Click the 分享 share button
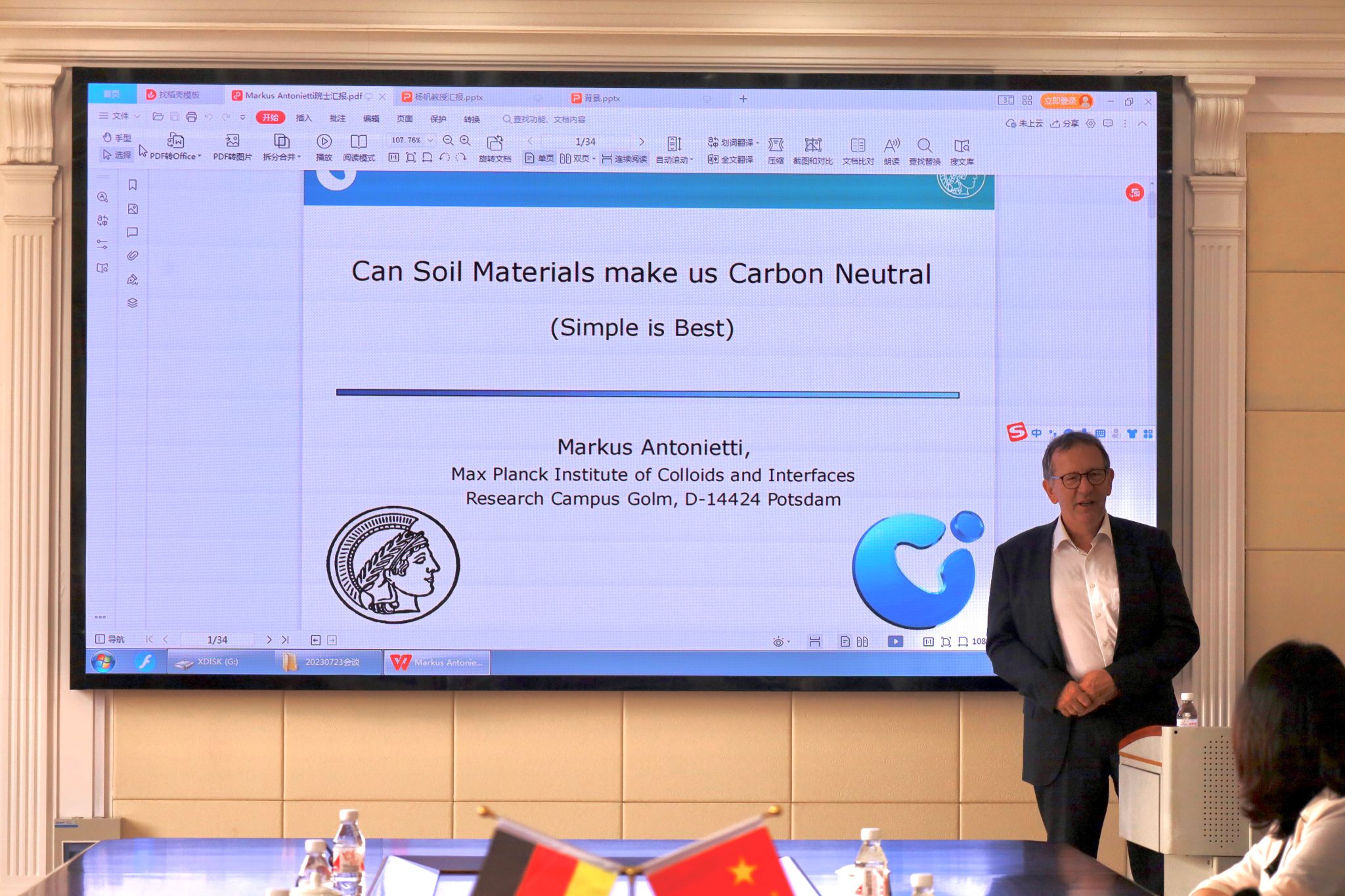 click(1065, 123)
